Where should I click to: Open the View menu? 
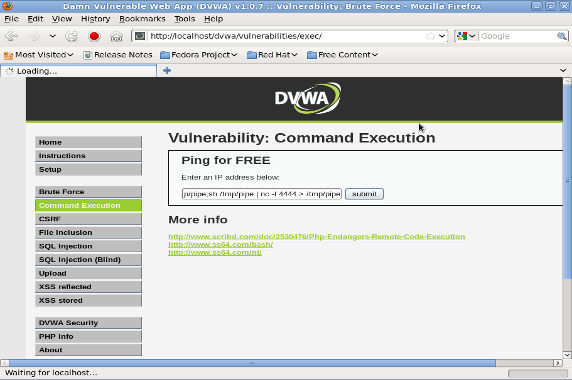tap(62, 19)
